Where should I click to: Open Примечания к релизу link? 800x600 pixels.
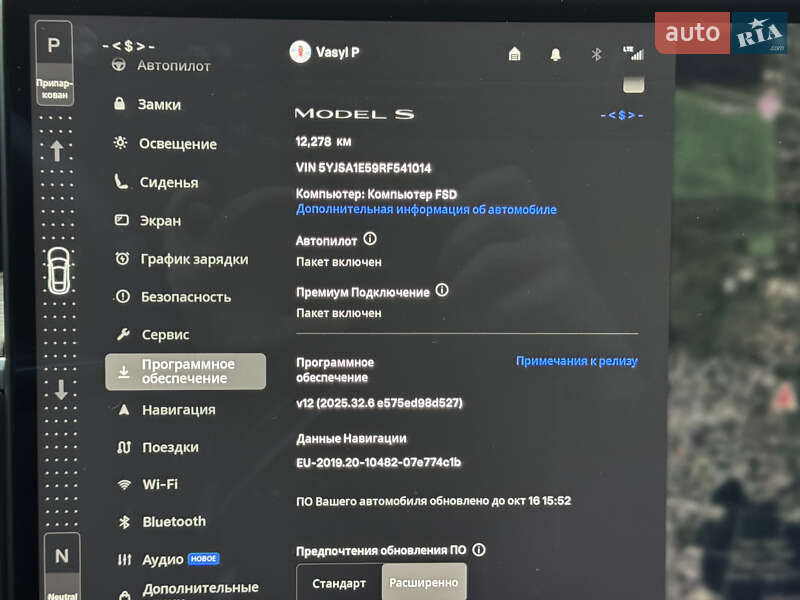[x=576, y=361]
